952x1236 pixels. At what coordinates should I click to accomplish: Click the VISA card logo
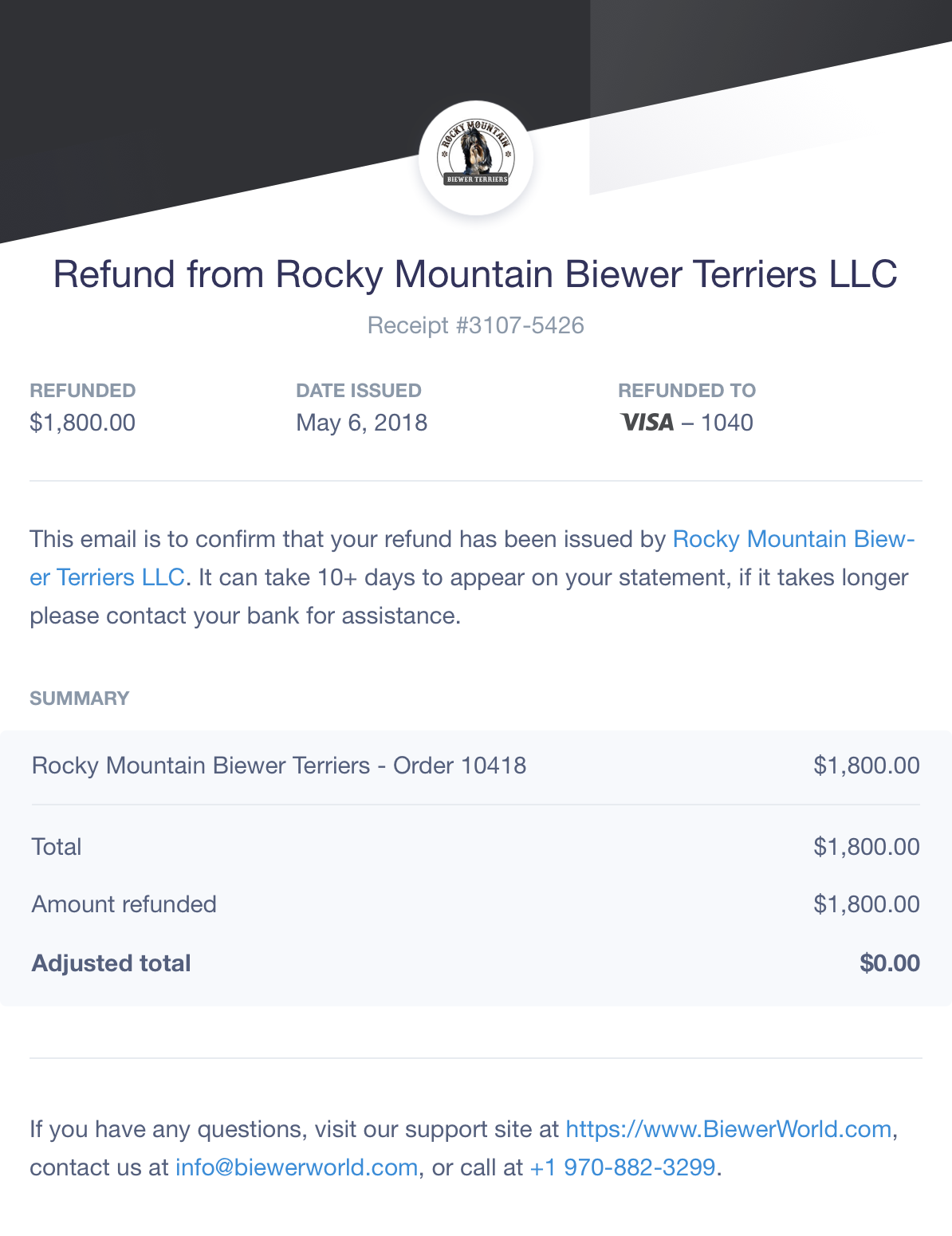tap(647, 423)
